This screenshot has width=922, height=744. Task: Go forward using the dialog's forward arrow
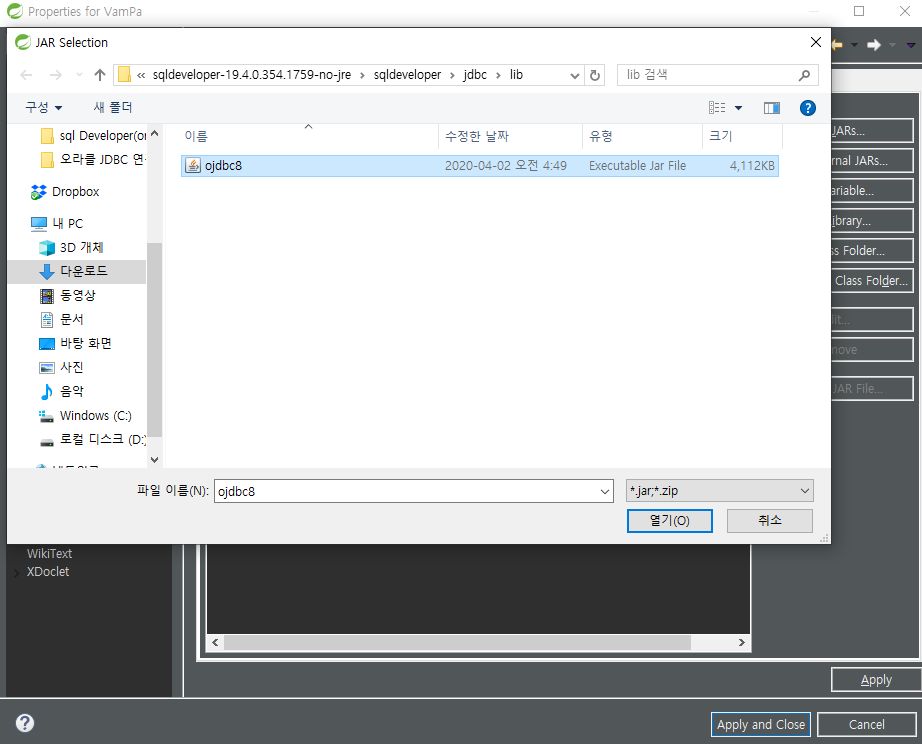tap(56, 75)
